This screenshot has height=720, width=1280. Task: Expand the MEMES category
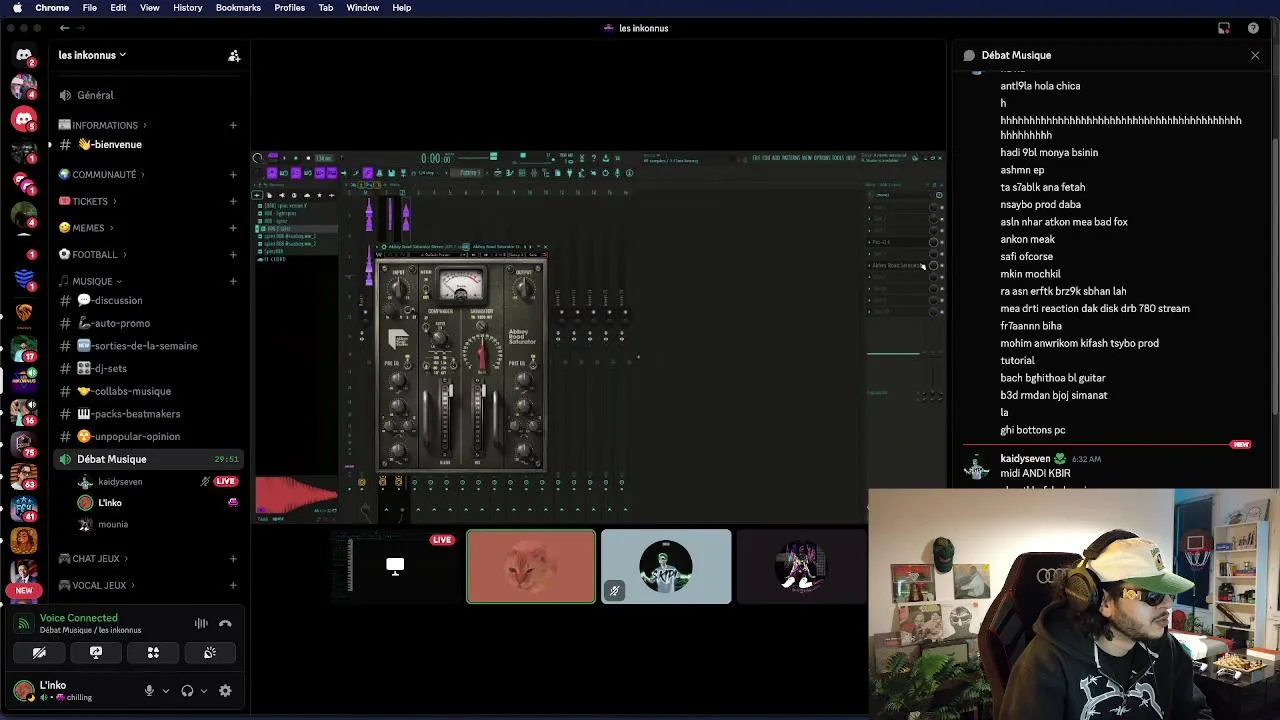tap(86, 228)
